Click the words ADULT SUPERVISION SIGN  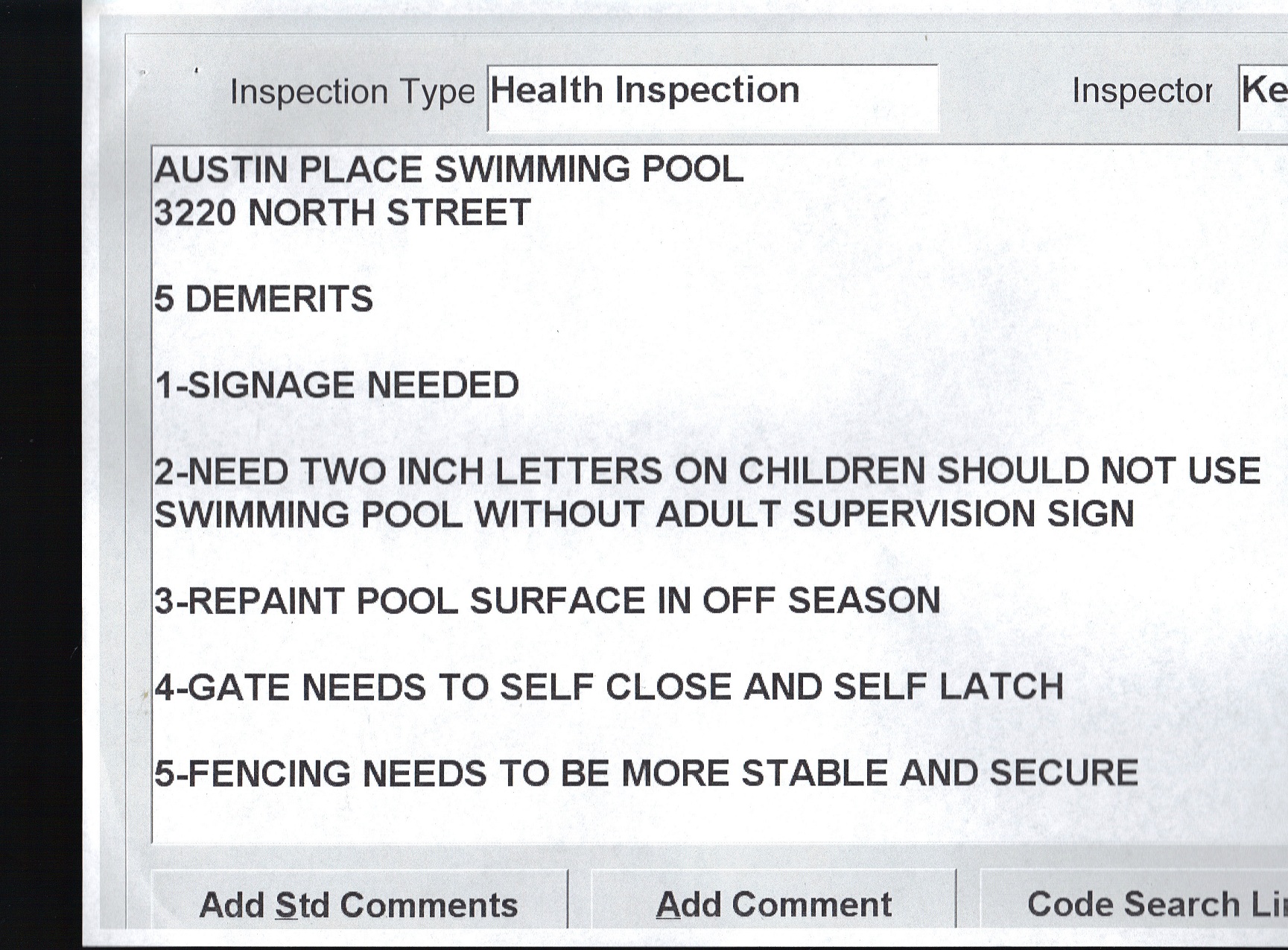tap(895, 515)
